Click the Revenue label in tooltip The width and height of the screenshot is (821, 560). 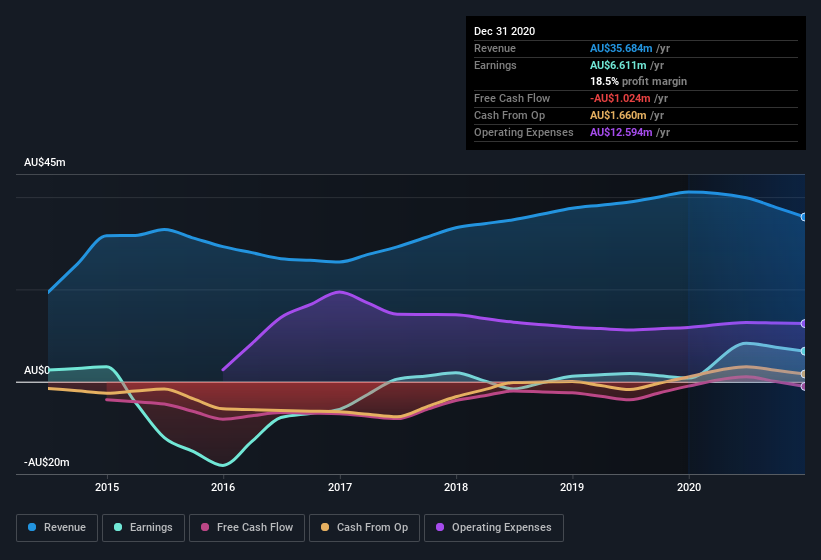495,48
